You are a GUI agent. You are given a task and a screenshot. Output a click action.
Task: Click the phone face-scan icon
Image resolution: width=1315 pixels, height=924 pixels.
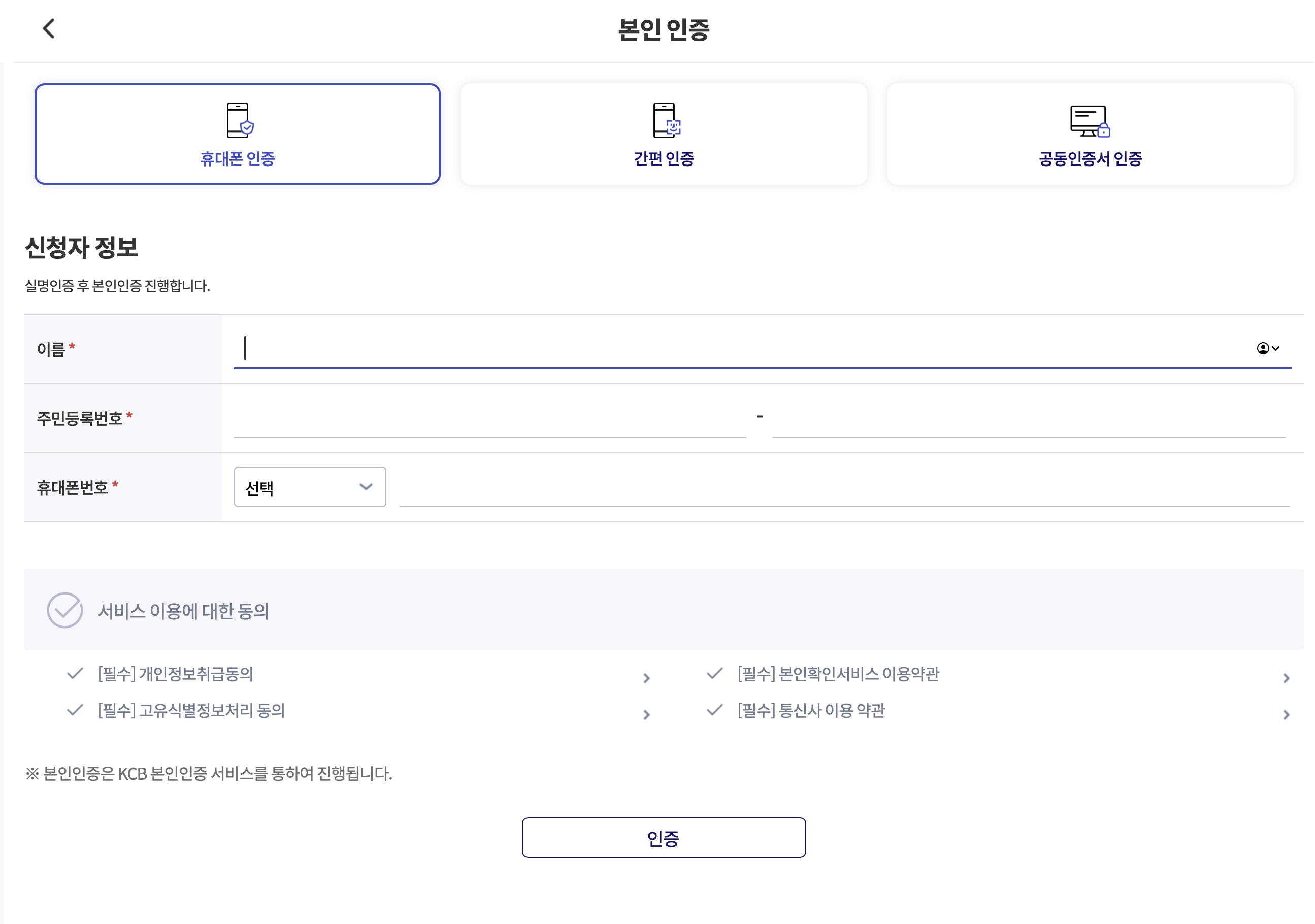(666, 120)
